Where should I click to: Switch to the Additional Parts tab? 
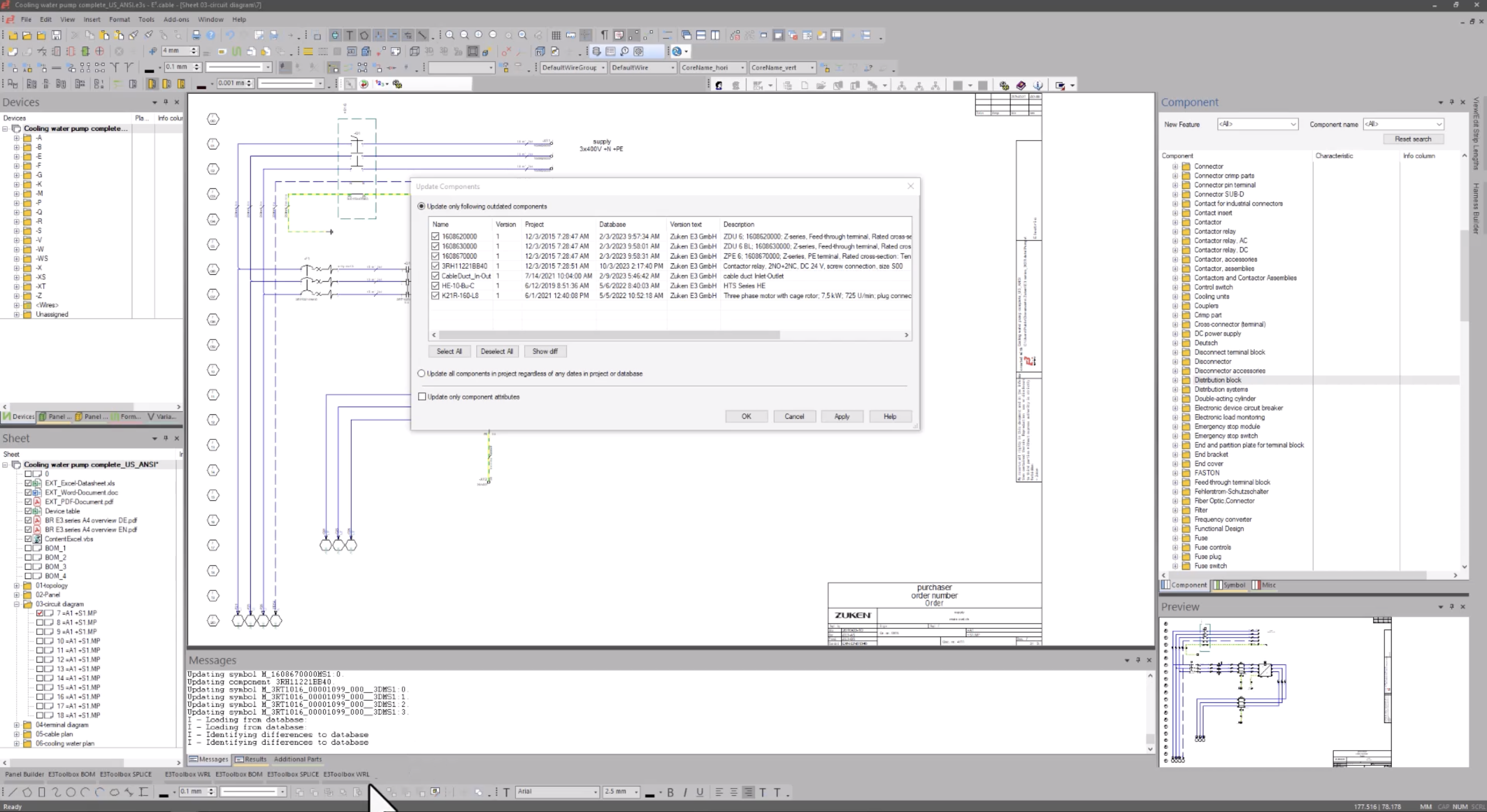point(298,759)
